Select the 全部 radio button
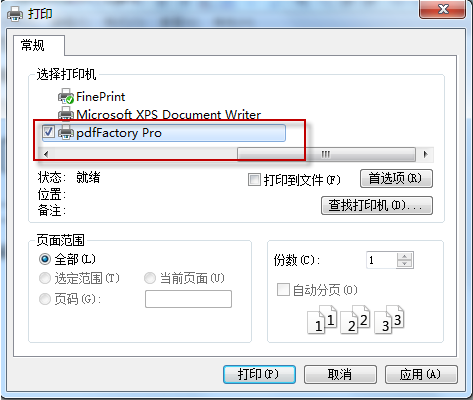This screenshot has width=473, height=400. click(45, 259)
